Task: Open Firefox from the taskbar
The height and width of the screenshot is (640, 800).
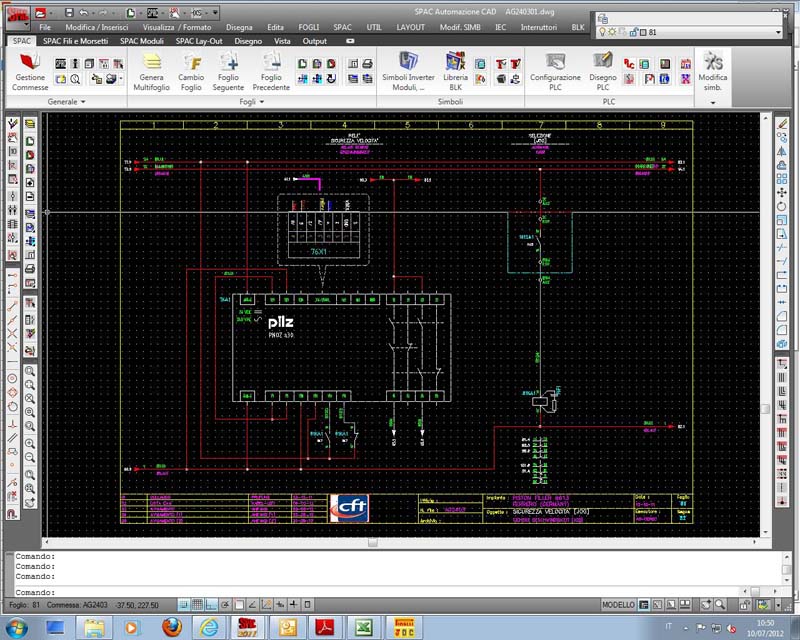Action: point(171,627)
